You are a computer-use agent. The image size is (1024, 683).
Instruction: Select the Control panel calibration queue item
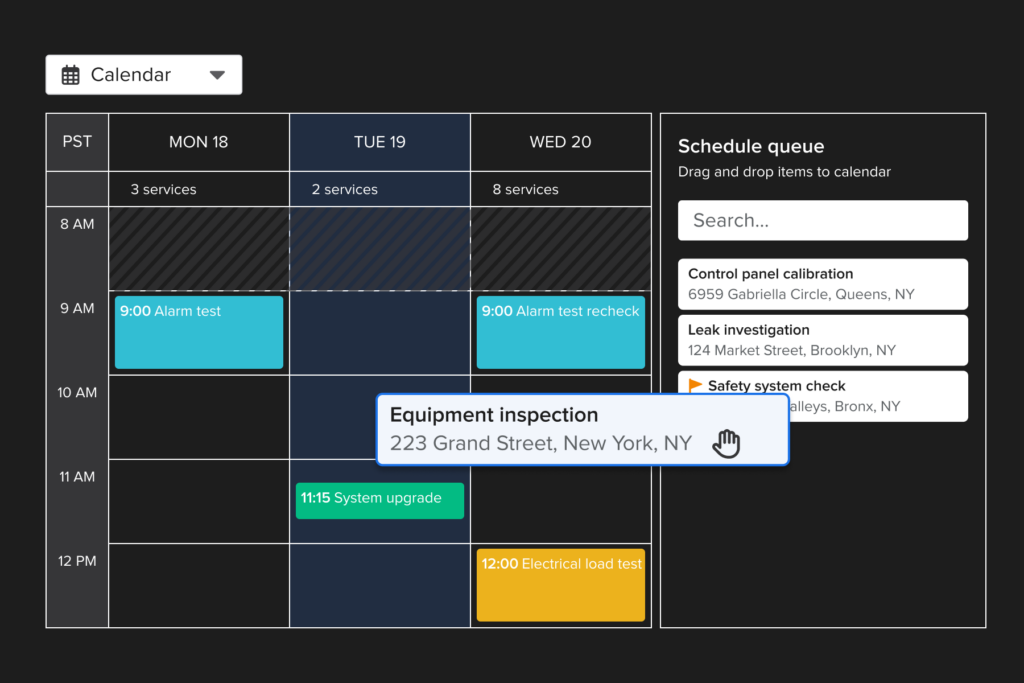click(x=822, y=284)
